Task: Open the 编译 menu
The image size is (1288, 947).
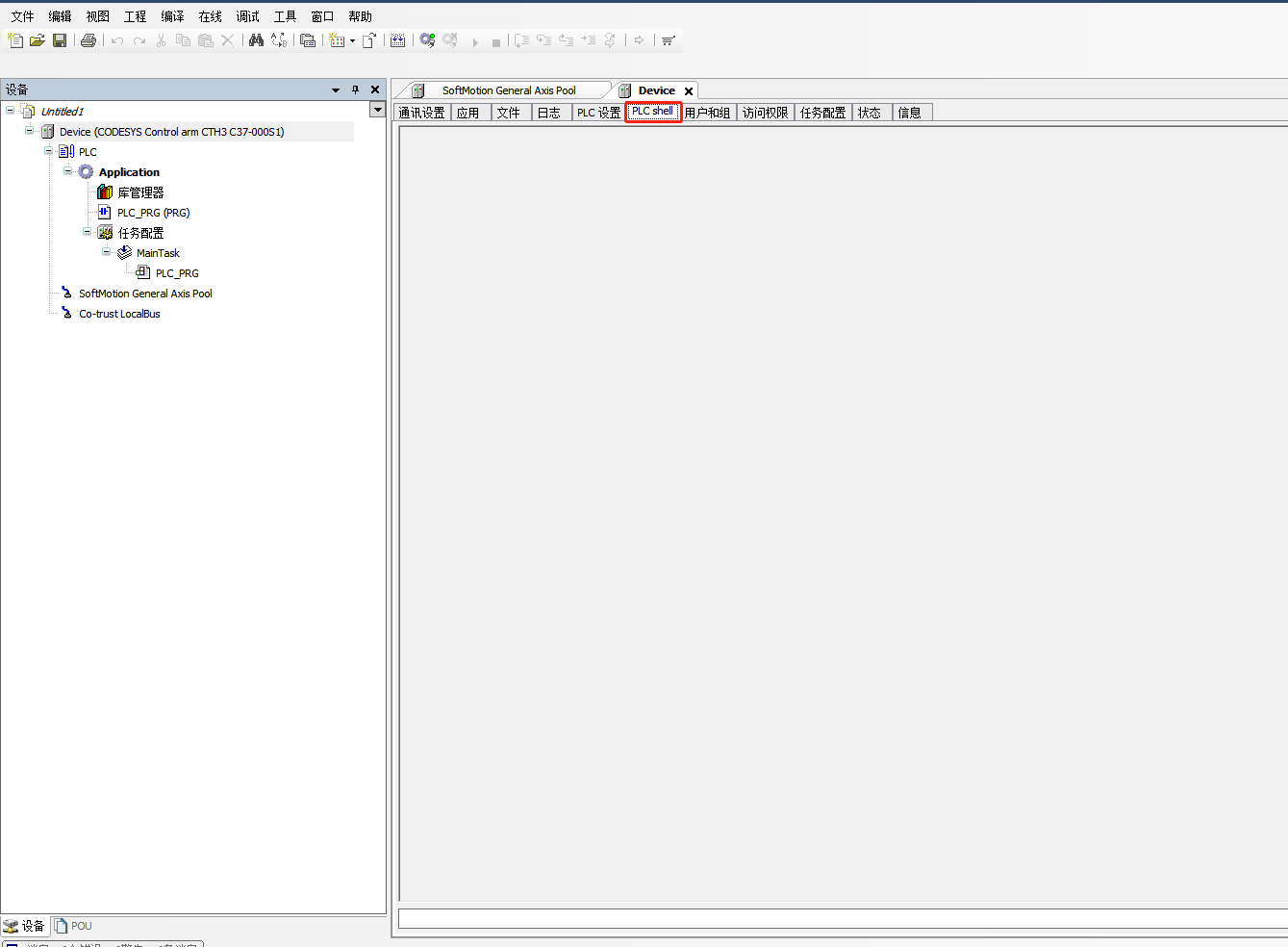Action: click(x=172, y=16)
